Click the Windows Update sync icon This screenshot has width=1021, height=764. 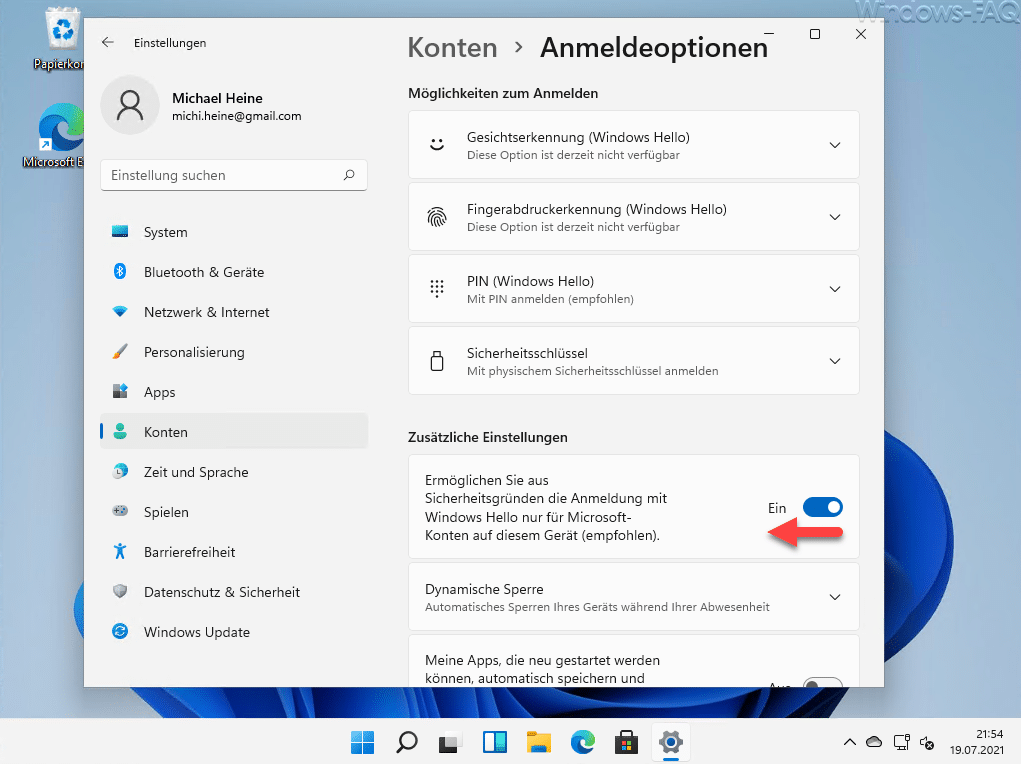pyautogui.click(x=120, y=631)
